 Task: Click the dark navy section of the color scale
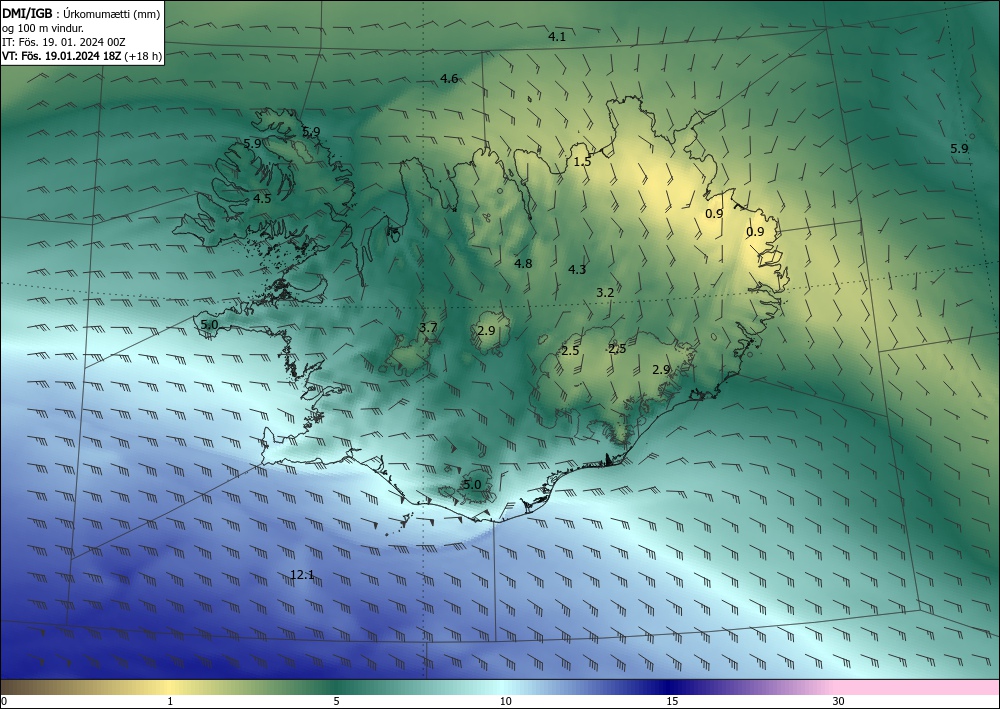click(x=666, y=687)
